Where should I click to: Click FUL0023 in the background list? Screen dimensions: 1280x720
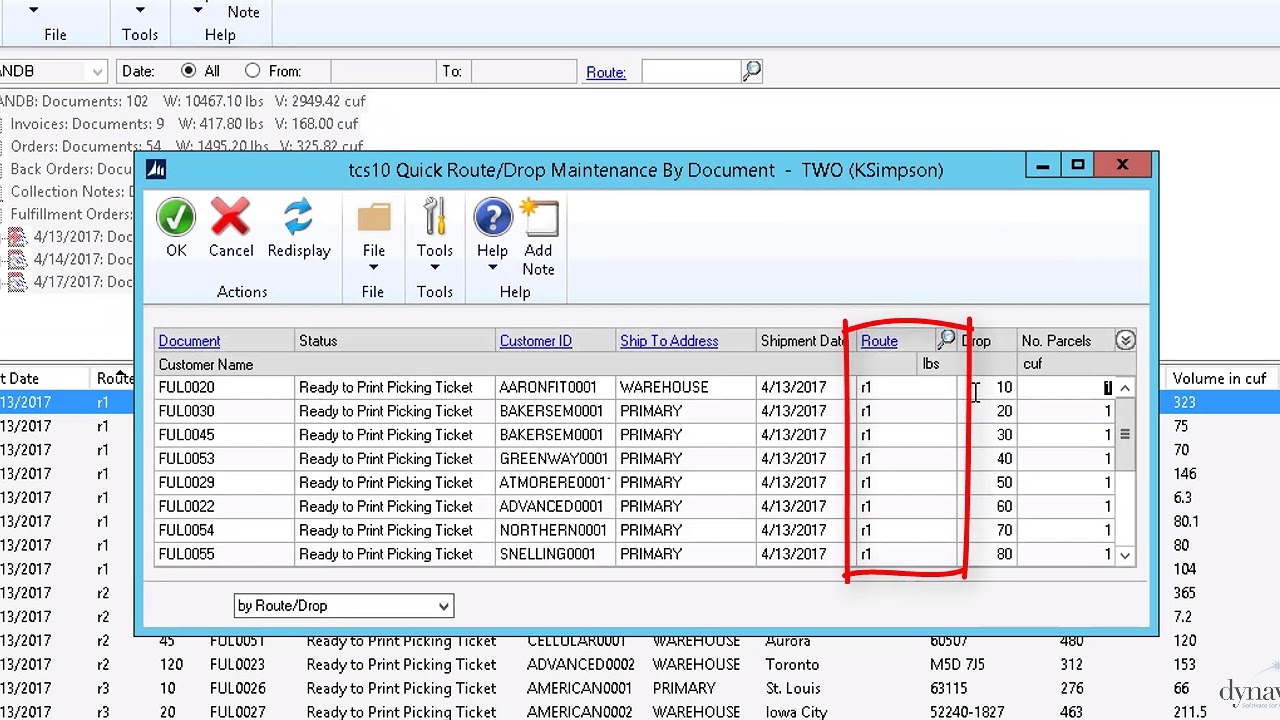[x=238, y=664]
